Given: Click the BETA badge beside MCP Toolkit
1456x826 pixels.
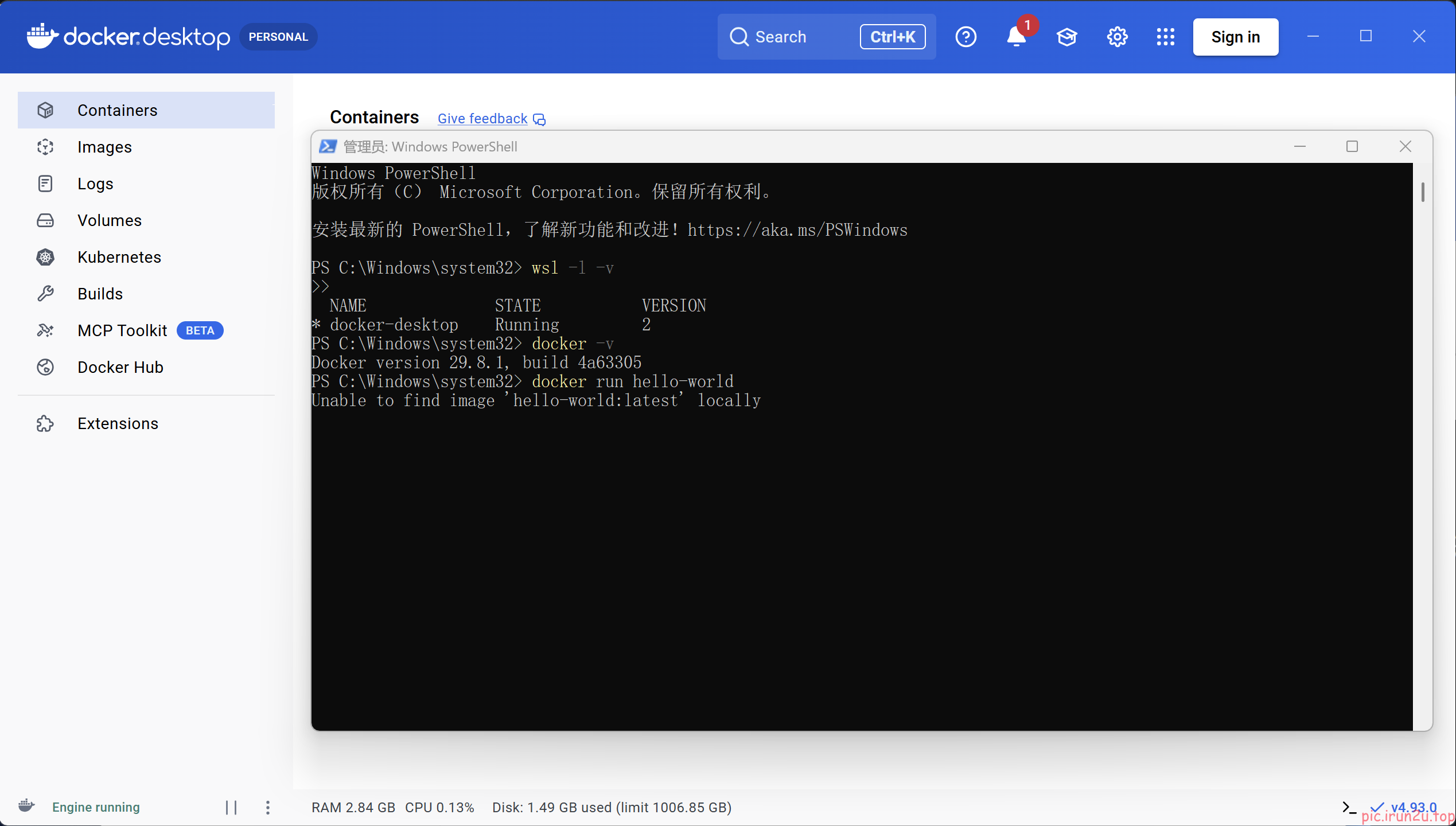Looking at the screenshot, I should coord(200,330).
